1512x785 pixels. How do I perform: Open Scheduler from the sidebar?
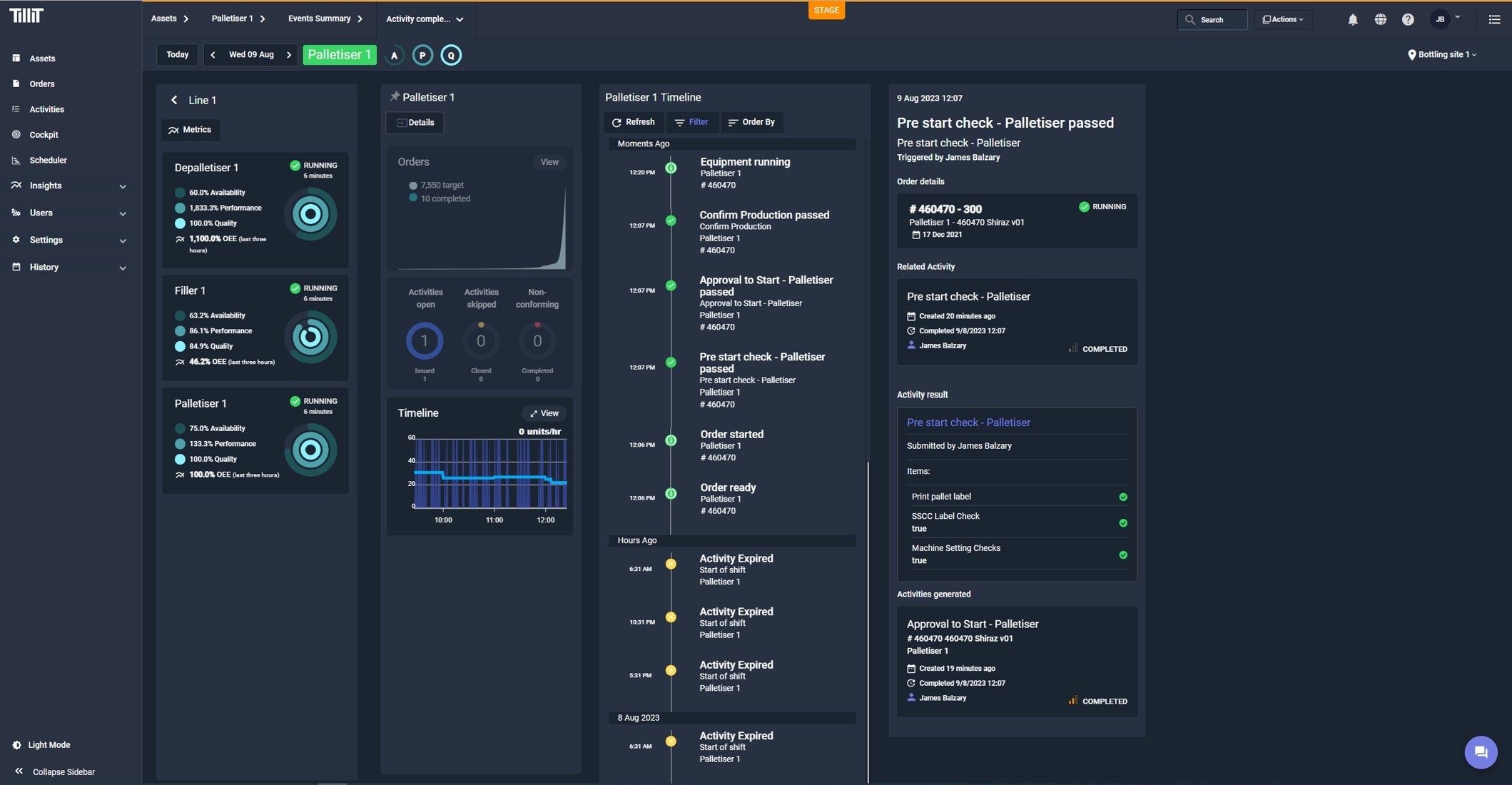tap(48, 160)
